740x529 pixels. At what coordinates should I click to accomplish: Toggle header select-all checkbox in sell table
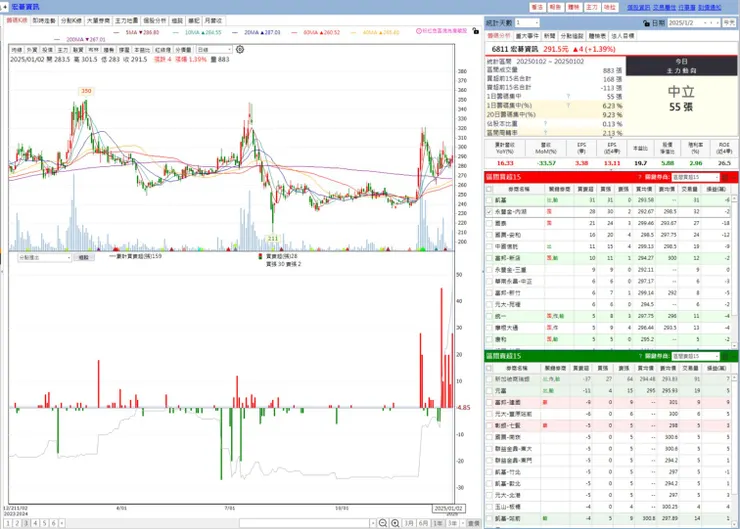(489, 368)
